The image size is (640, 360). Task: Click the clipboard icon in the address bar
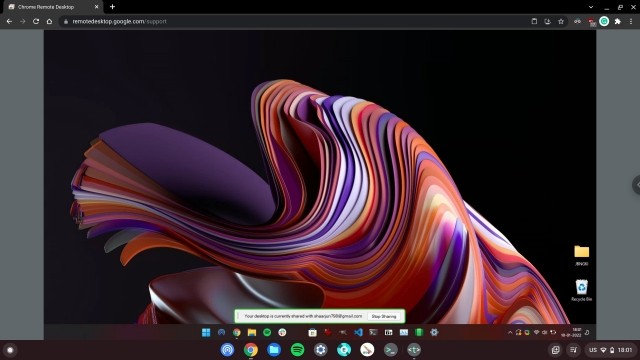(534, 21)
